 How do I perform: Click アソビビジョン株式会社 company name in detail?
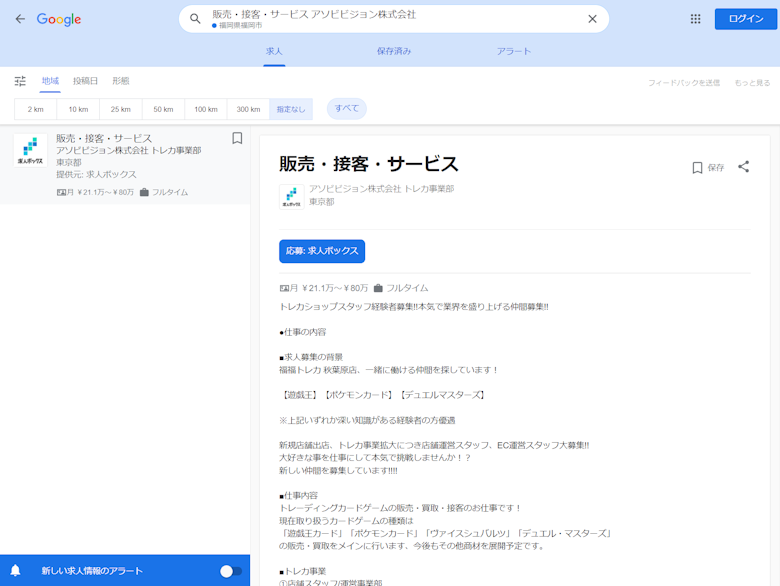(382, 189)
